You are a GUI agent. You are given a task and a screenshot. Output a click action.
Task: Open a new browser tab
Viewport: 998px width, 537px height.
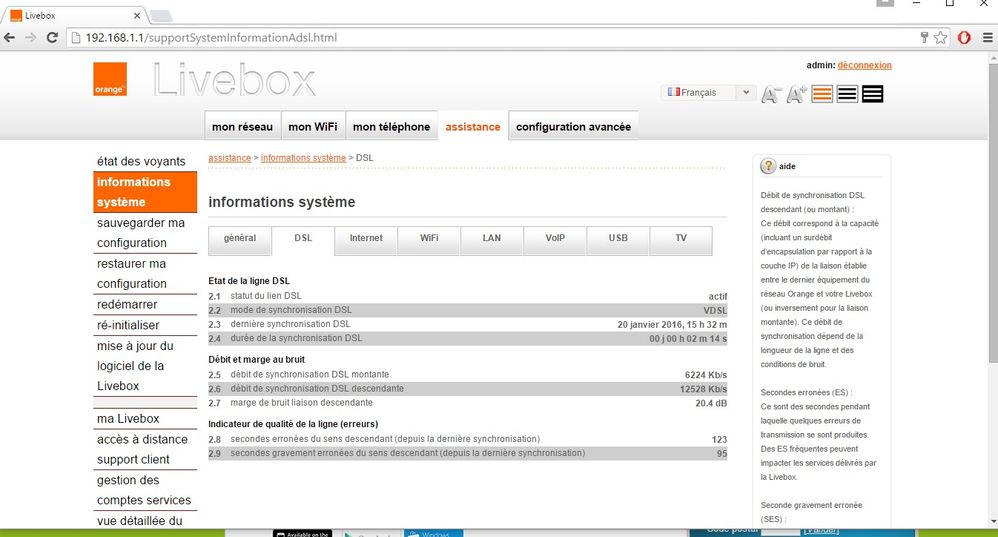click(160, 15)
